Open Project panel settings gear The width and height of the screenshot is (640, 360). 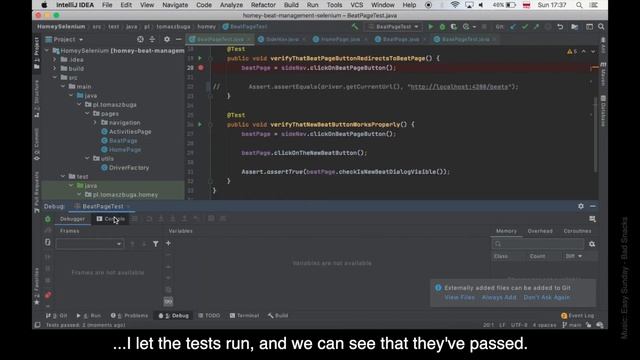(167, 40)
